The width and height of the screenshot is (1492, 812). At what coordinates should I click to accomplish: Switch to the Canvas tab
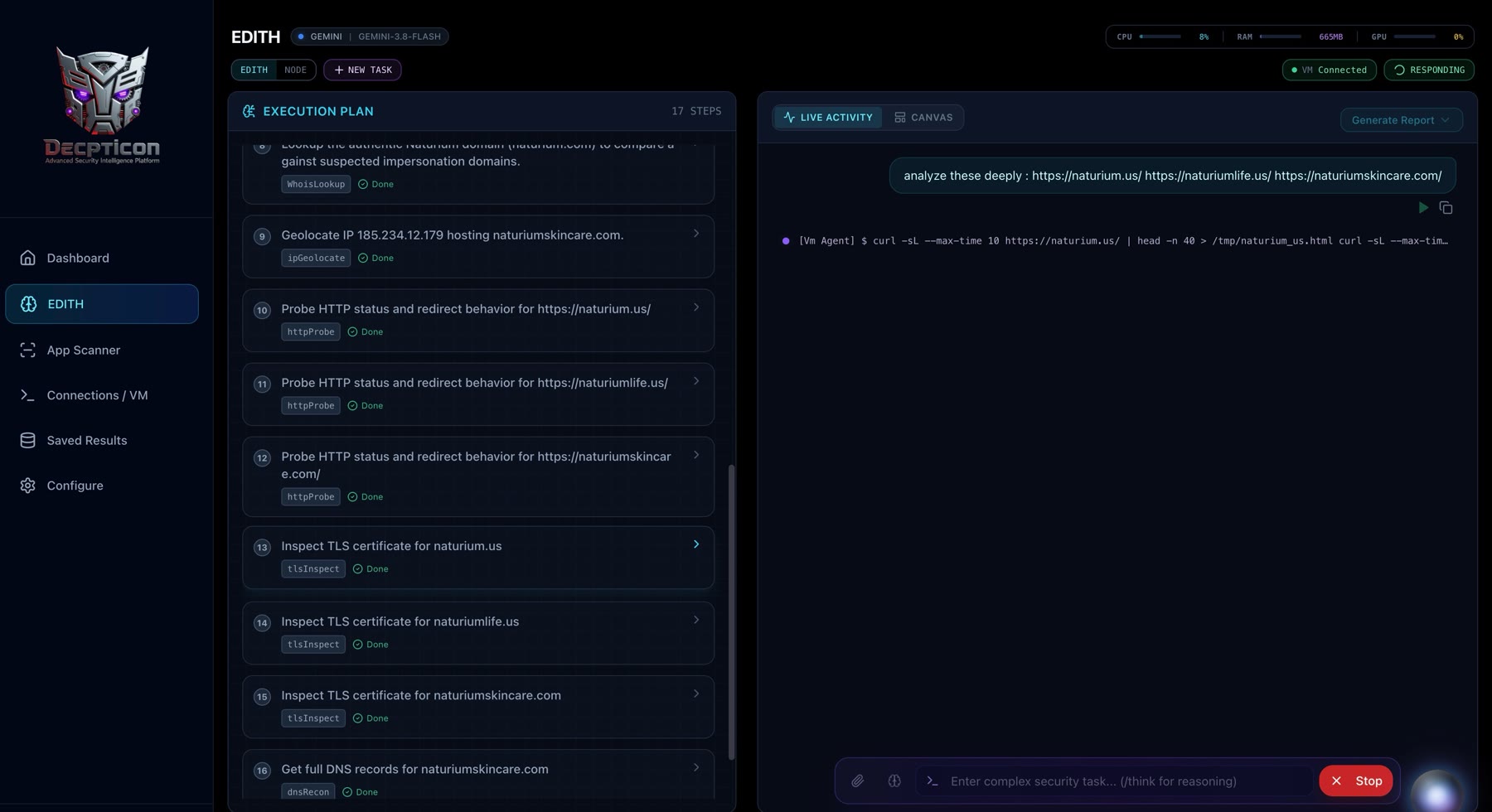[923, 118]
